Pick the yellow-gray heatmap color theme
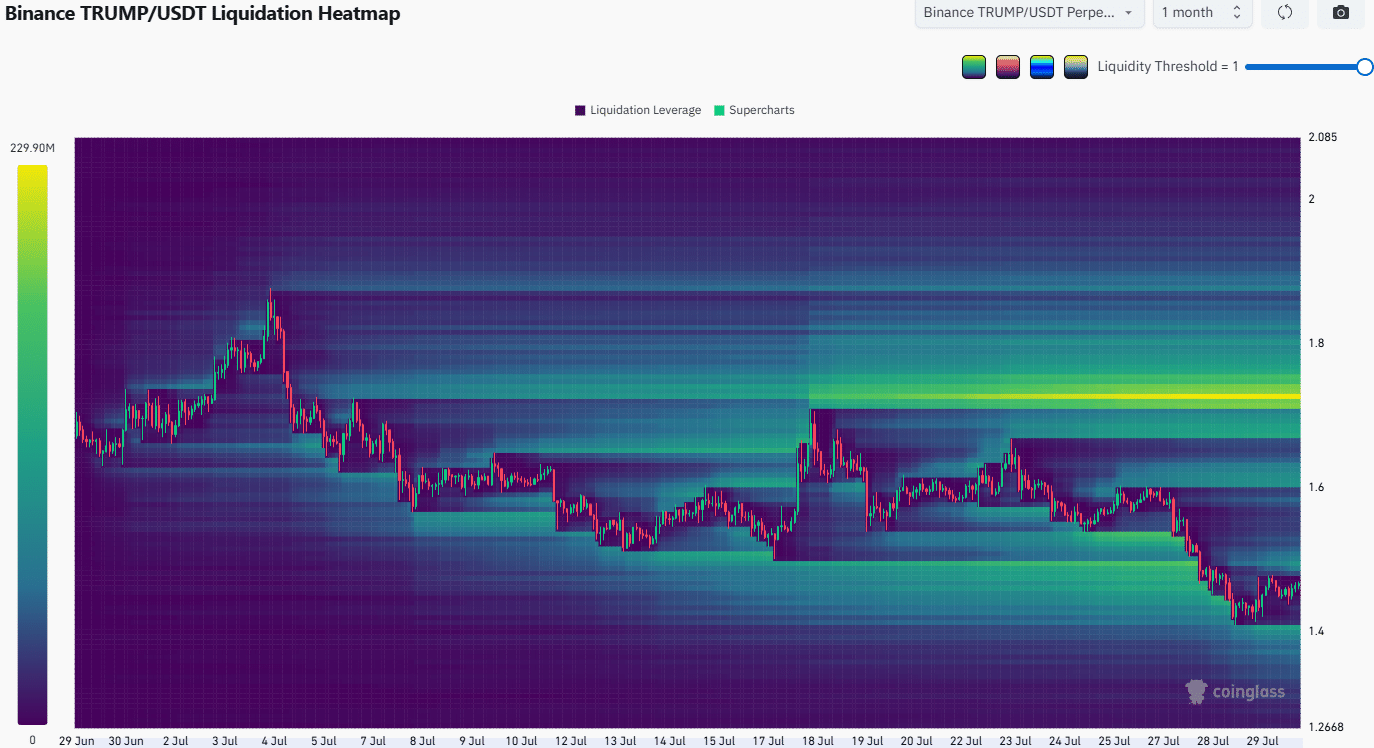1374x748 pixels. tap(1076, 67)
